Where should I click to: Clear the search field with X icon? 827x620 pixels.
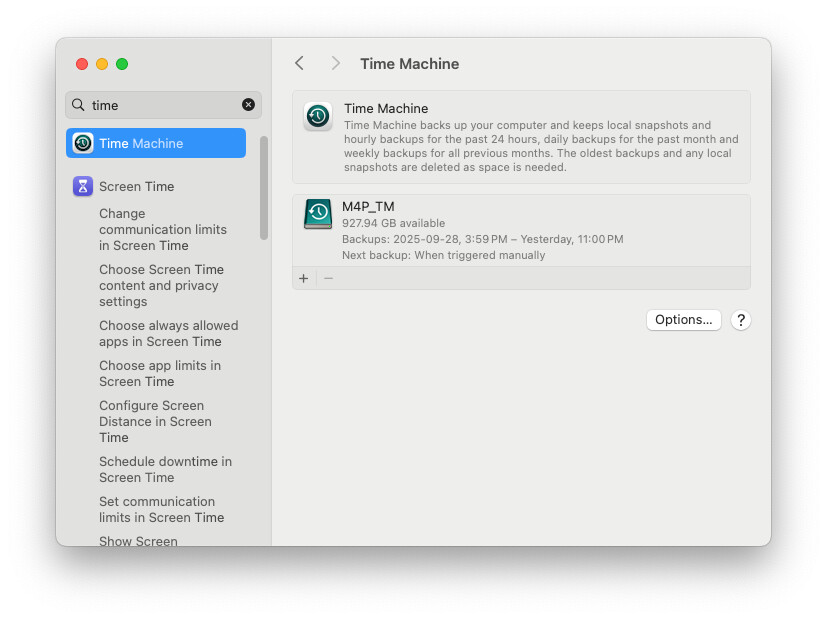click(248, 105)
